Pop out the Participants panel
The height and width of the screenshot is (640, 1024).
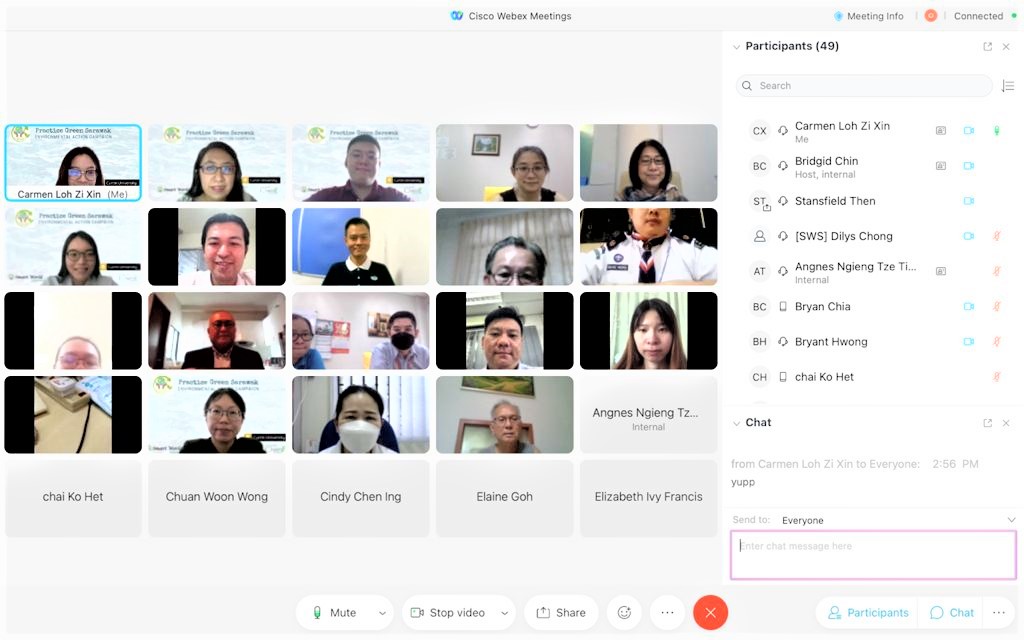pos(988,47)
